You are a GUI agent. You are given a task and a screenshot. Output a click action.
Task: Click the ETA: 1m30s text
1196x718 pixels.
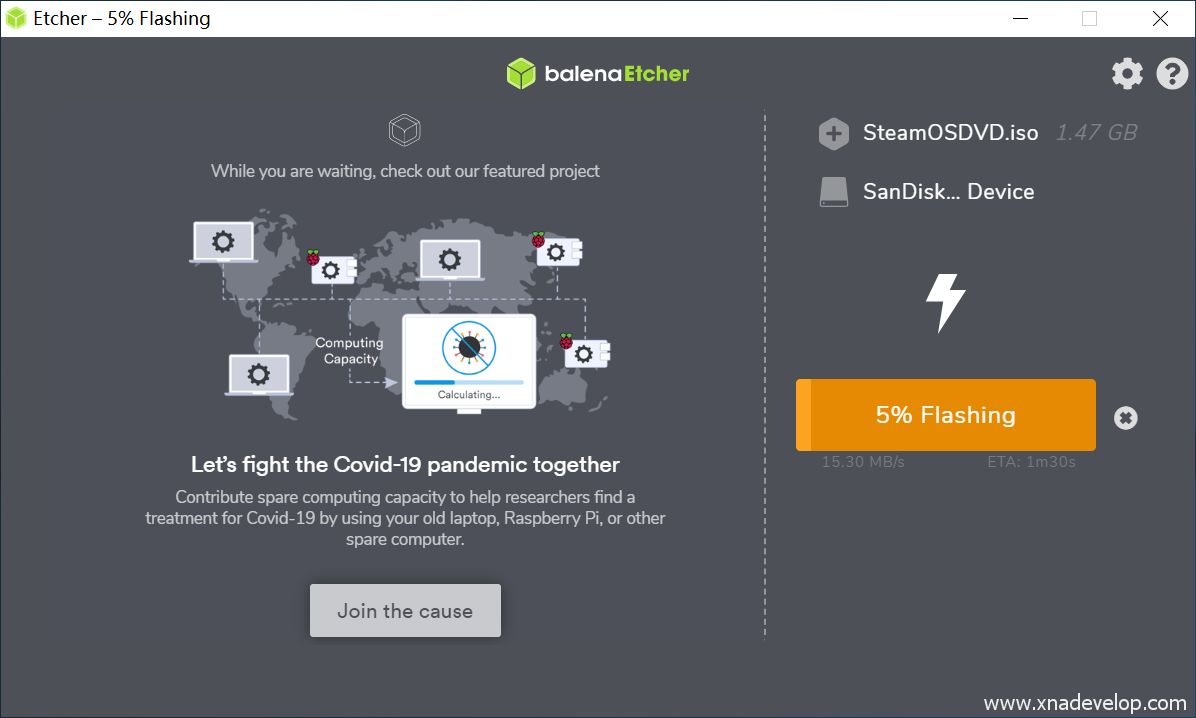[x=1031, y=462]
